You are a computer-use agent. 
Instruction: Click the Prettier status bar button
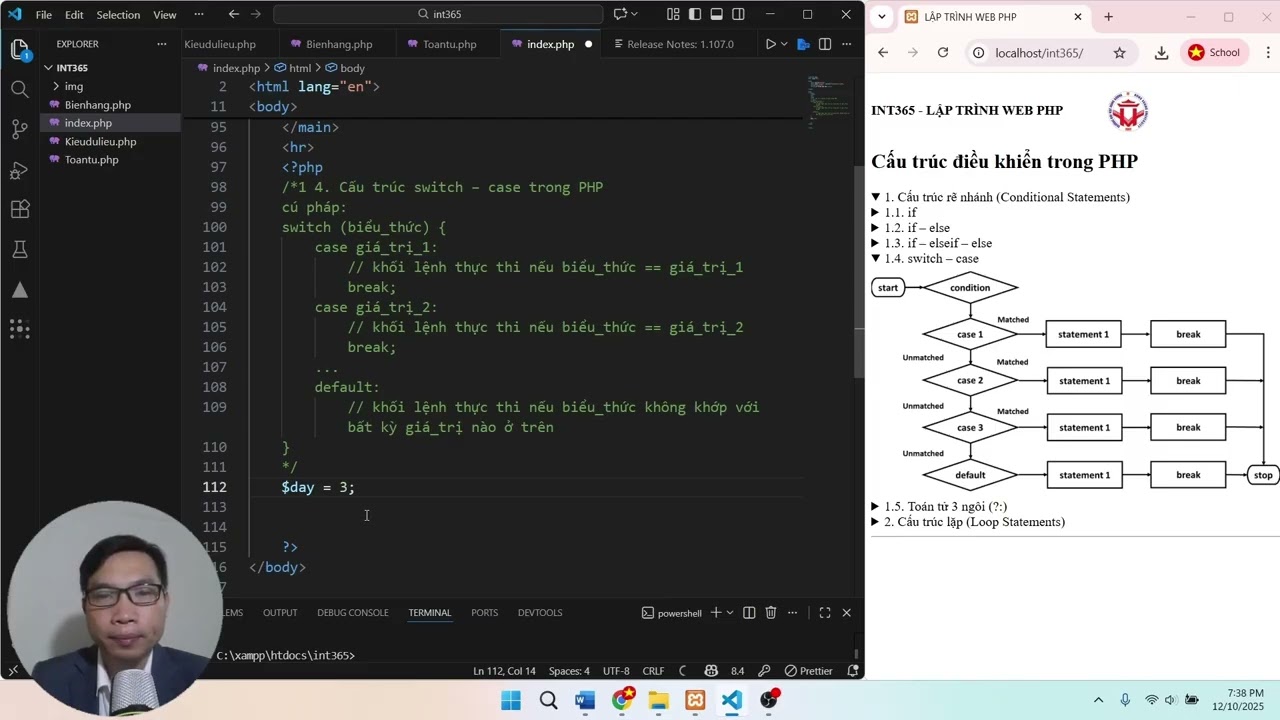(x=809, y=671)
